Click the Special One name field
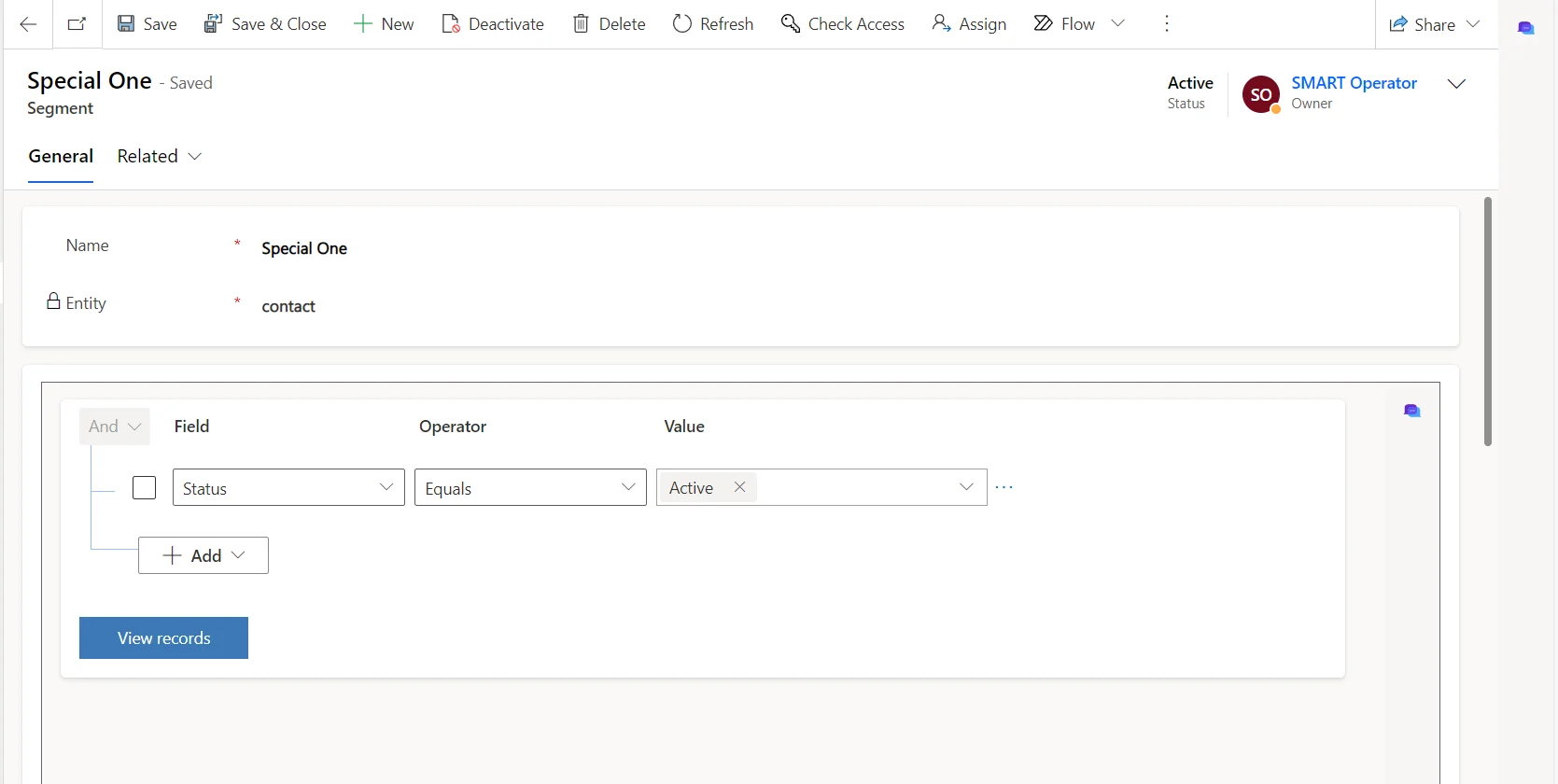This screenshot has width=1558, height=784. (304, 248)
